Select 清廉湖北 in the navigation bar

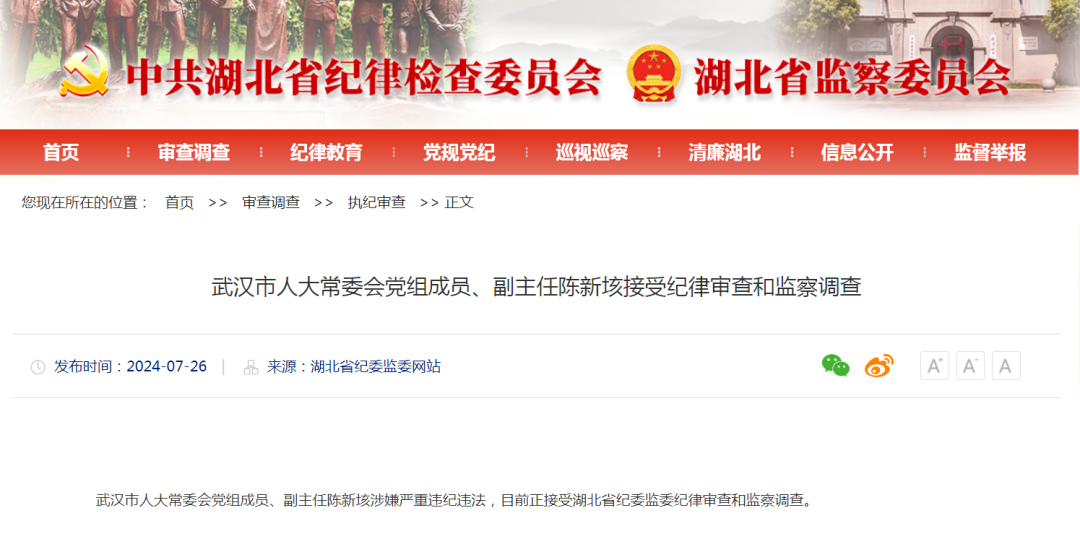click(x=724, y=152)
